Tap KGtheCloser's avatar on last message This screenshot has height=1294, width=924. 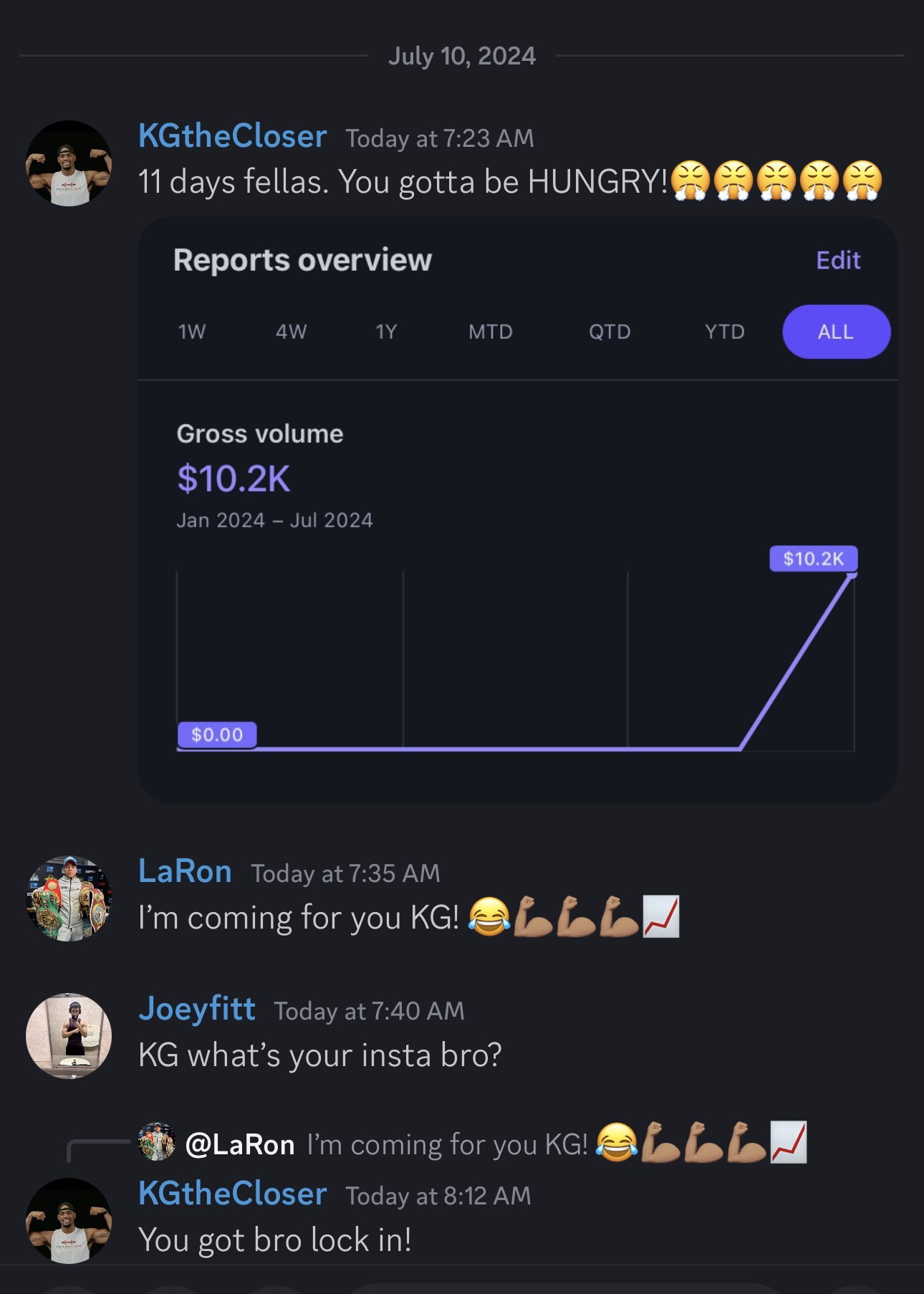tap(69, 1220)
